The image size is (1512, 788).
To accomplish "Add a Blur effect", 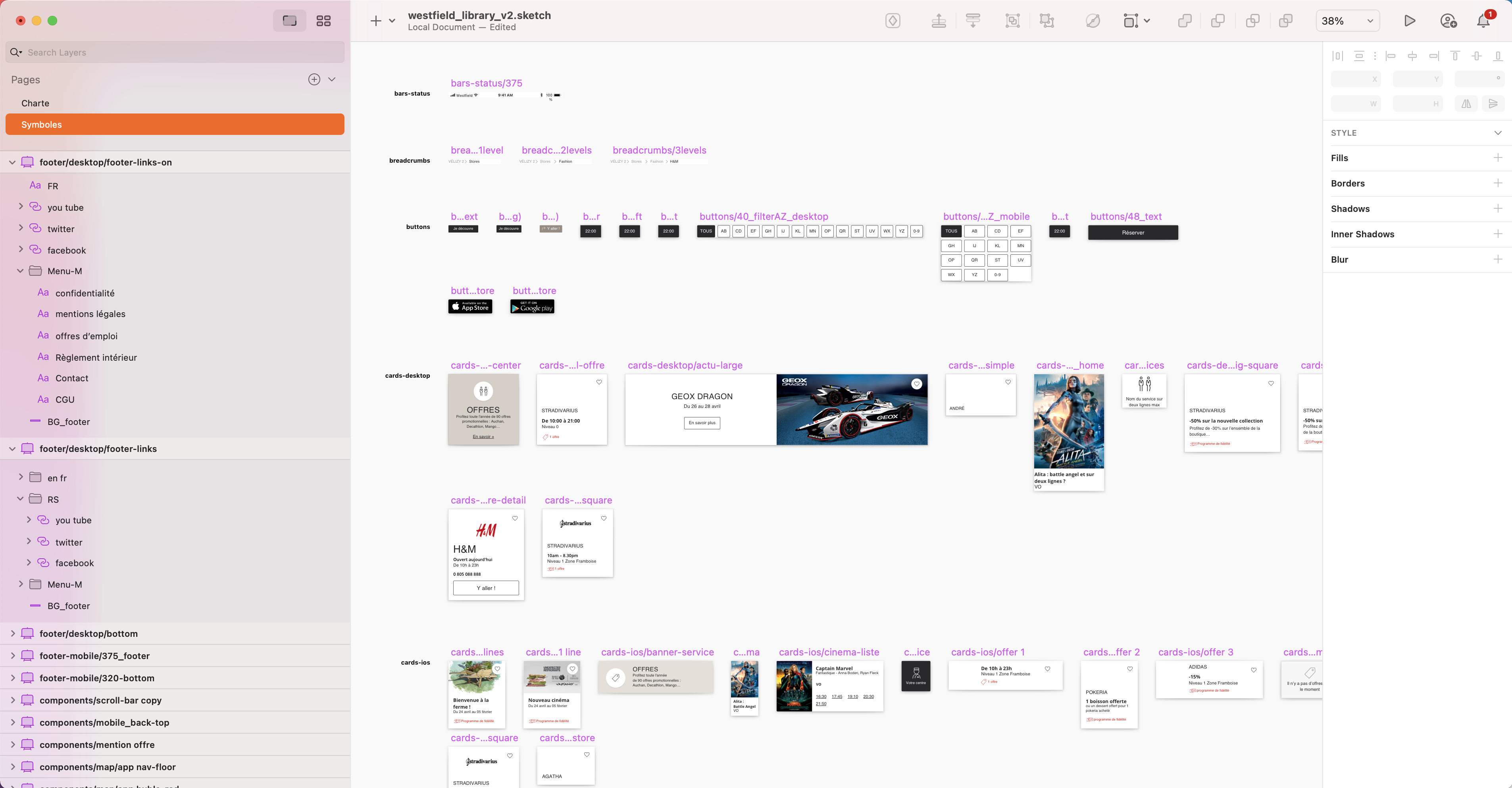I will click(x=1497, y=259).
